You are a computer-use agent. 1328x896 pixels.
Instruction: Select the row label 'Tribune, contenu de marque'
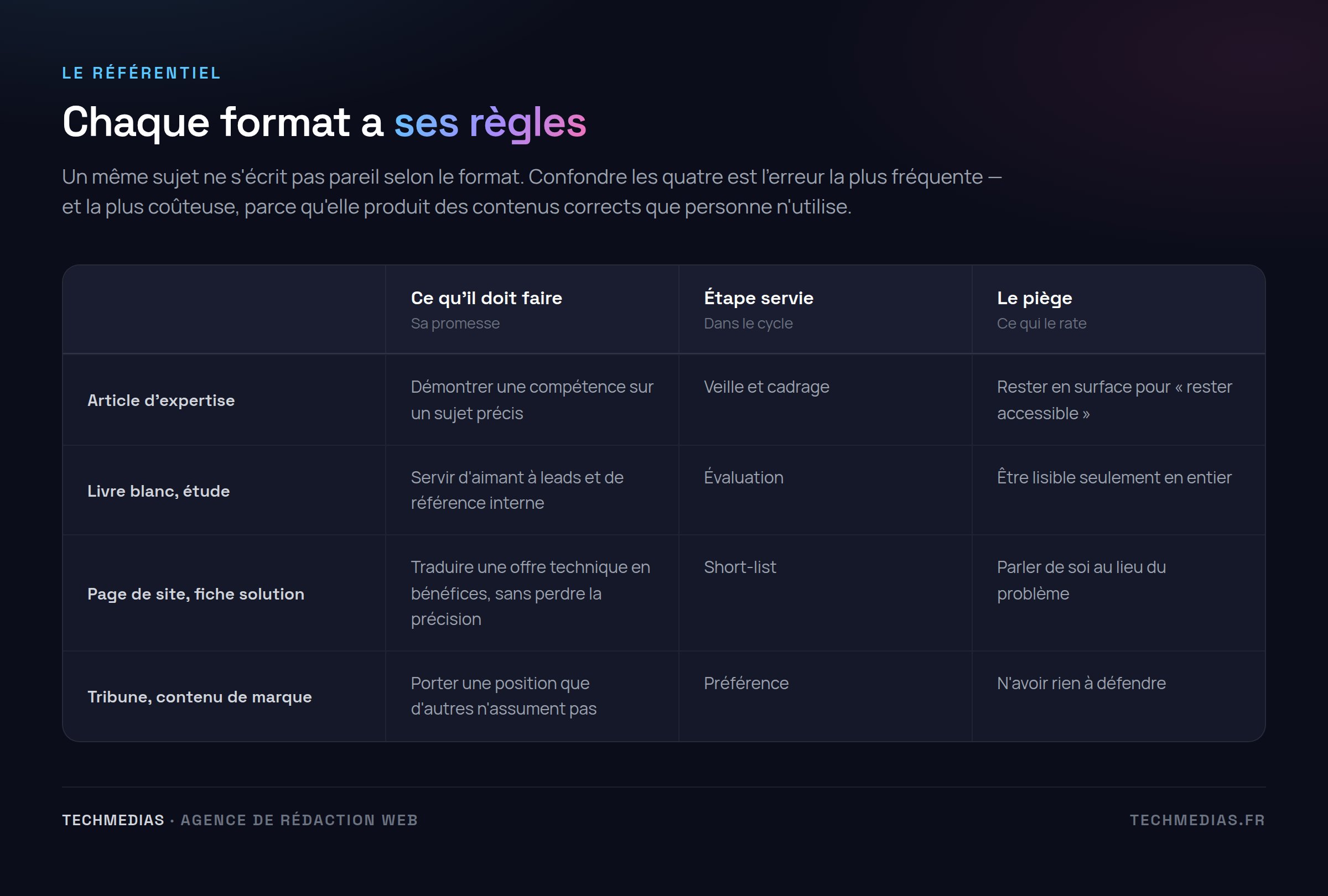(x=199, y=697)
